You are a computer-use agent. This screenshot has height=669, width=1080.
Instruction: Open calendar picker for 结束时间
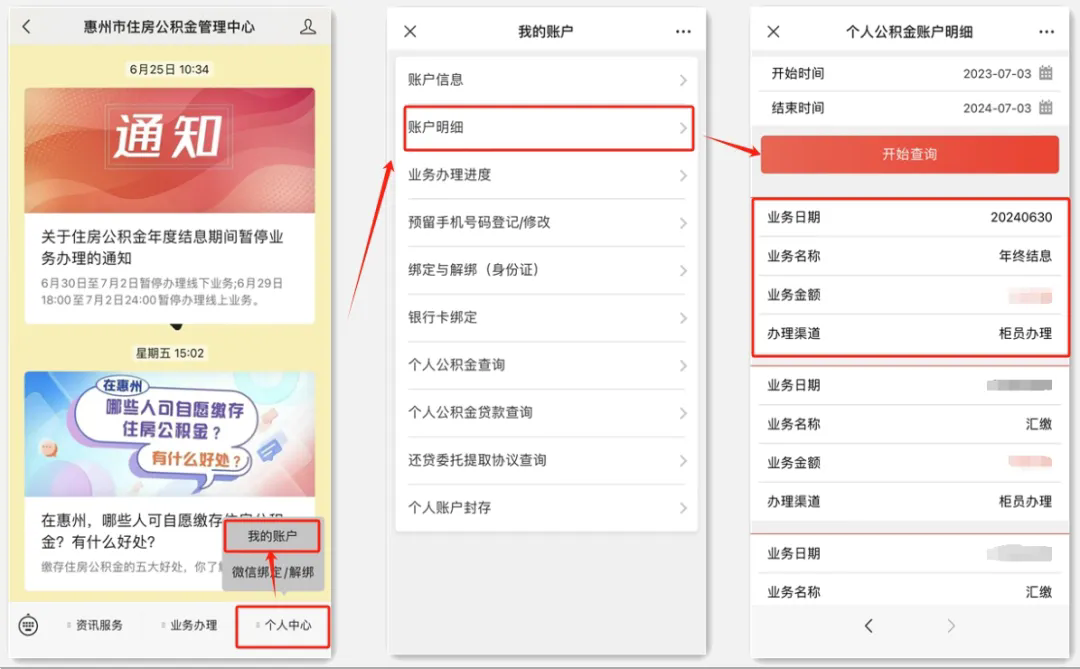pos(1046,108)
